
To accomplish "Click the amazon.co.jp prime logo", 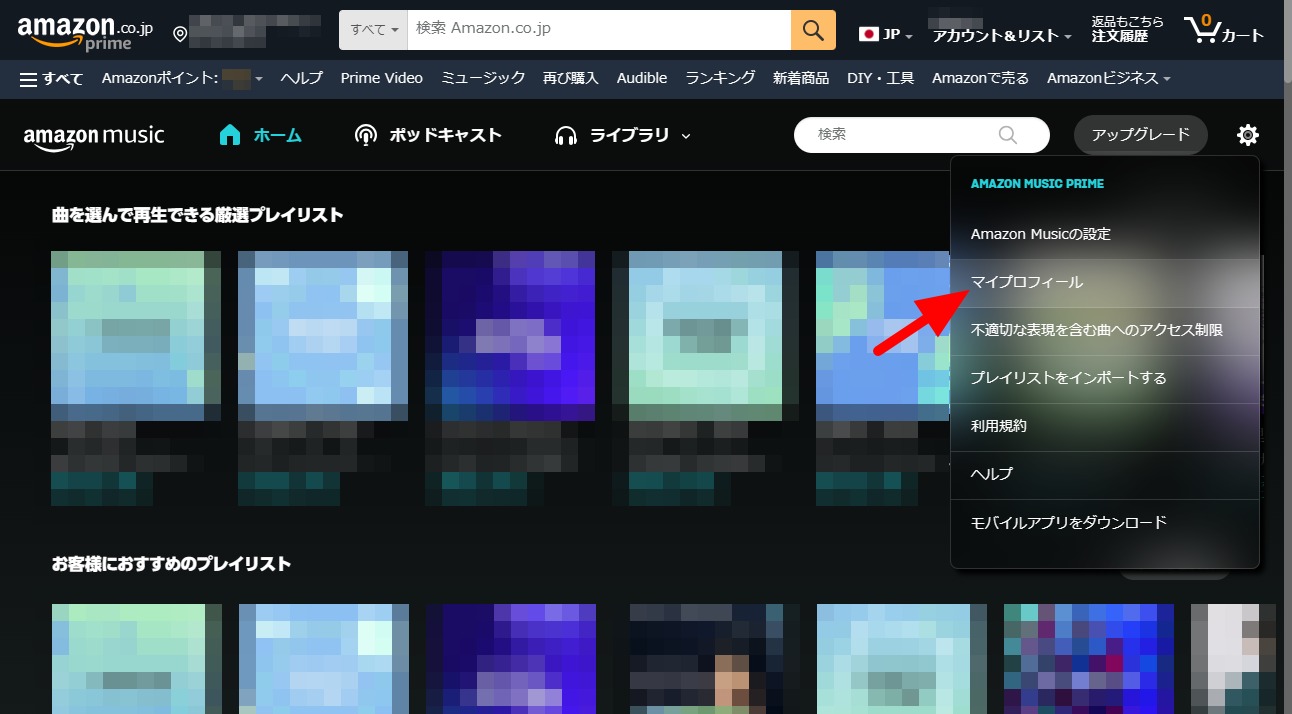I will (85, 32).
